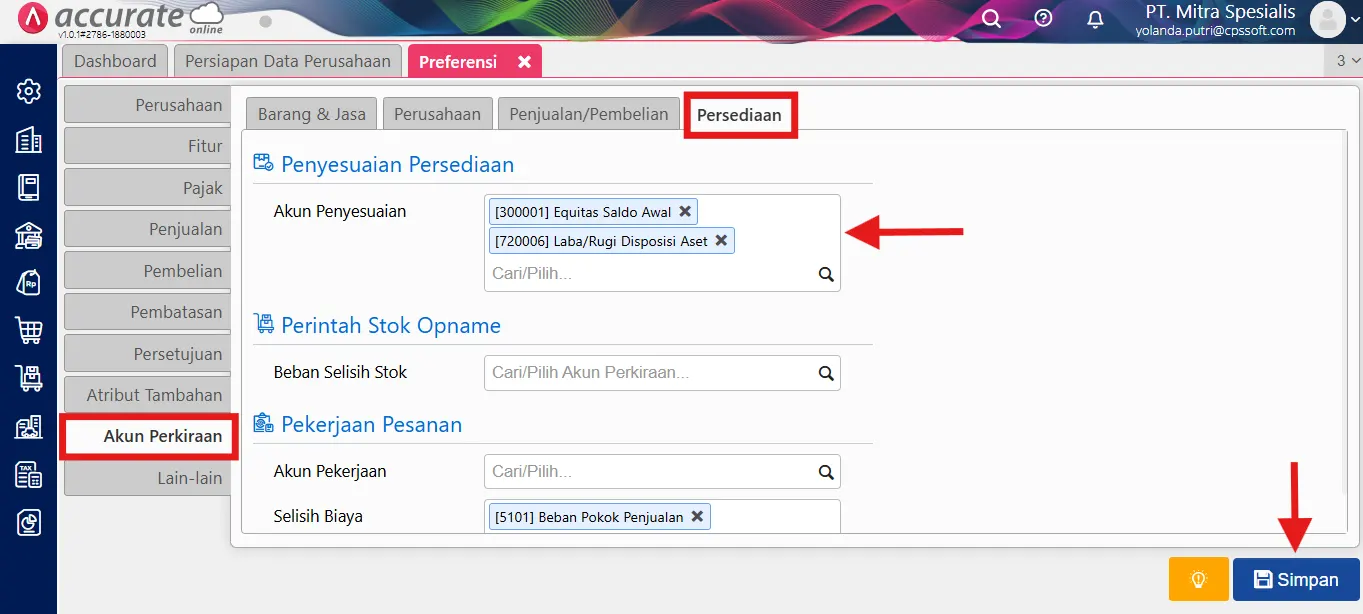Screen dimensions: 1363x614
Task: Select the Persediaan sub-tab
Action: [x=739, y=115]
